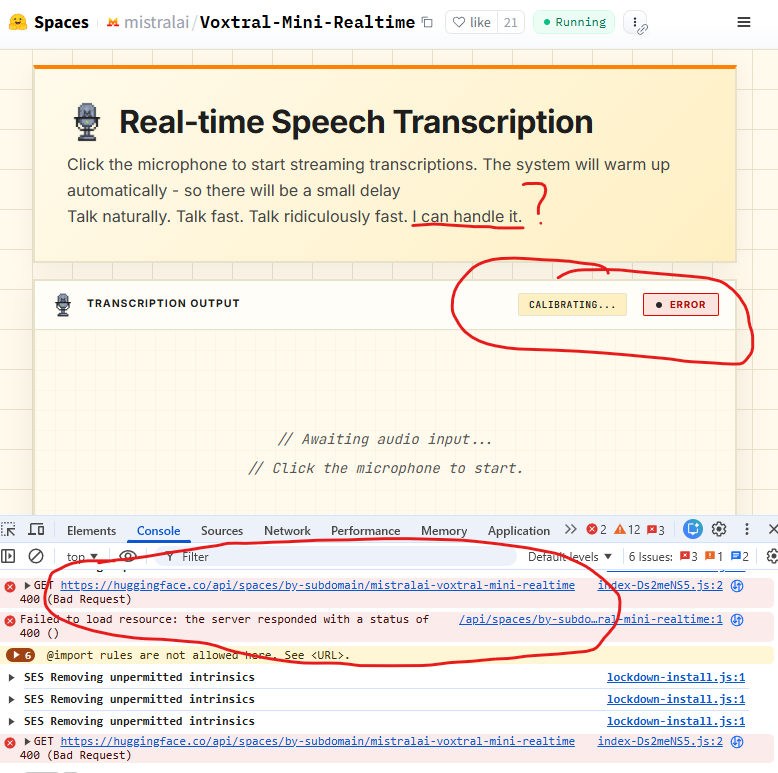Screen dimensions: 778x773
Task: Like the space with heart button
Action: point(471,22)
